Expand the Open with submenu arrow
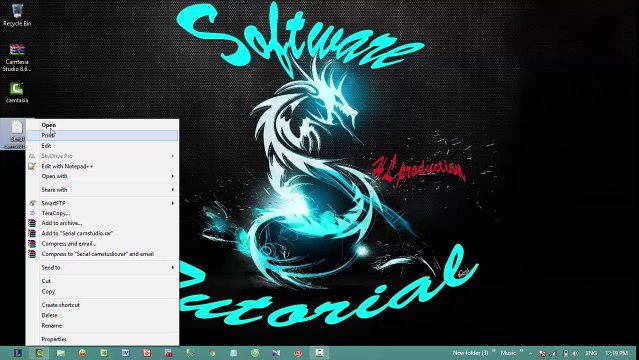Image resolution: width=639 pixels, height=360 pixels. point(173,176)
